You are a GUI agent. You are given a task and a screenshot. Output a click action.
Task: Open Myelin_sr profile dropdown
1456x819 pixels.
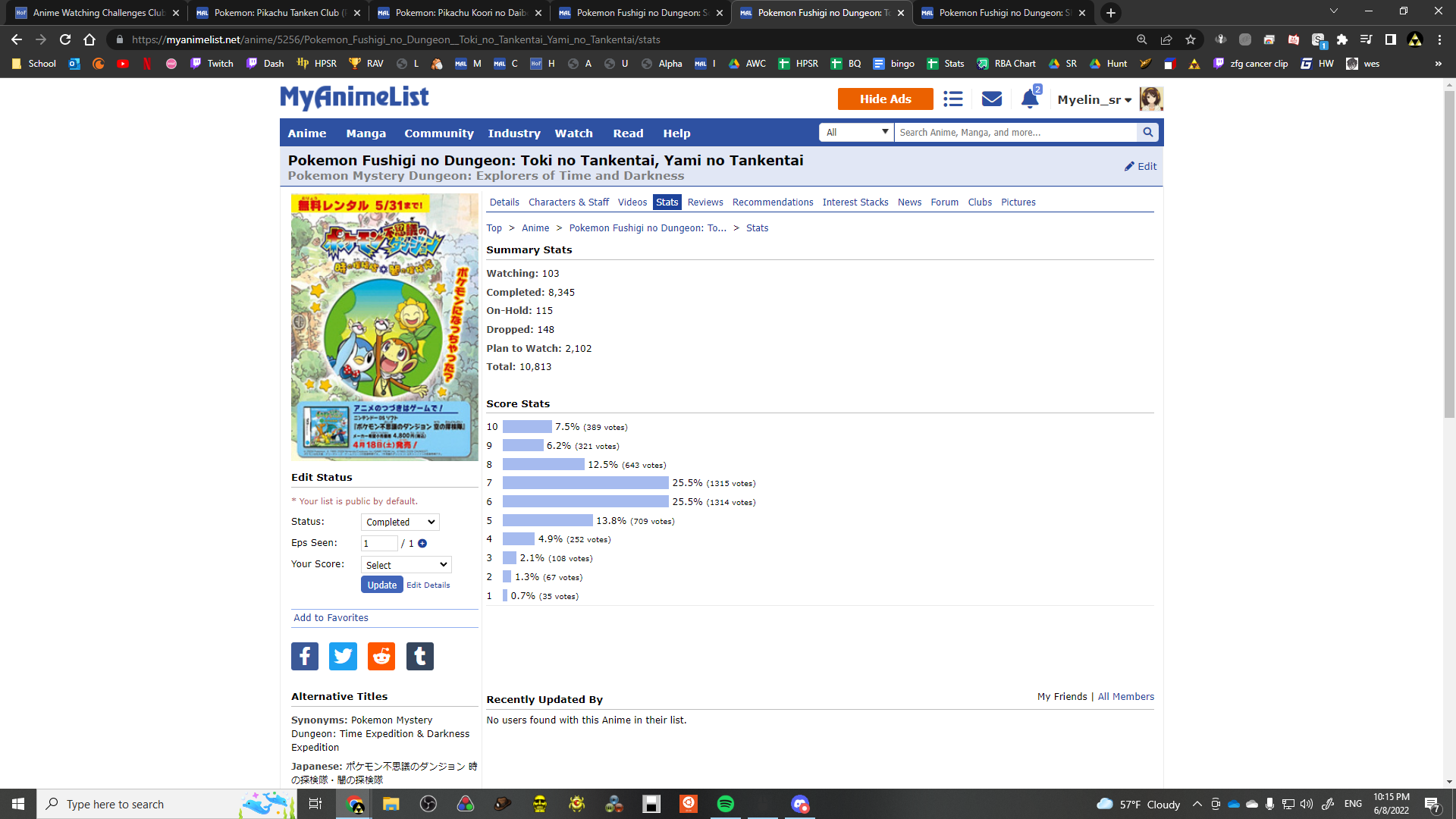[1094, 100]
